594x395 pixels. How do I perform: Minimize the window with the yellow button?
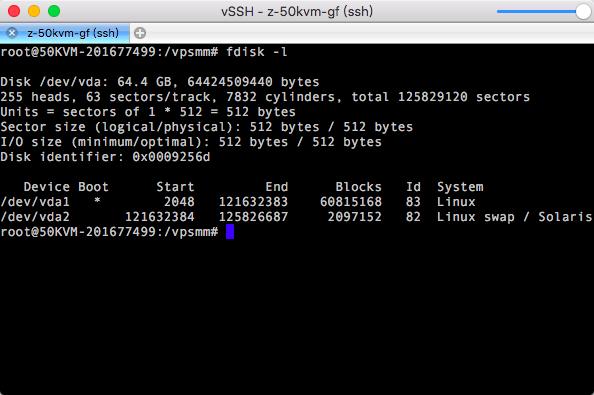pos(34,11)
